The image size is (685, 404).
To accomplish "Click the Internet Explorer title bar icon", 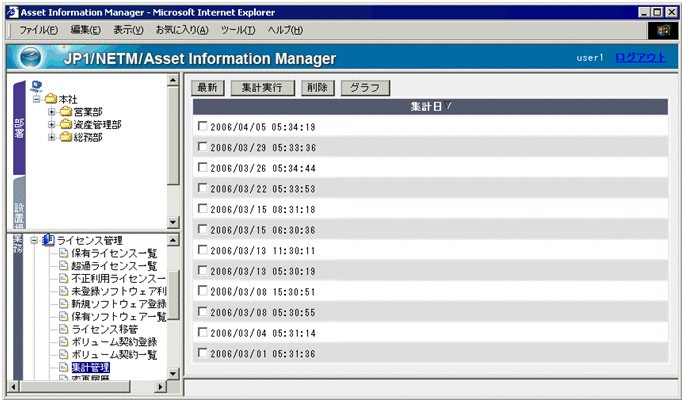I will [x=12, y=12].
